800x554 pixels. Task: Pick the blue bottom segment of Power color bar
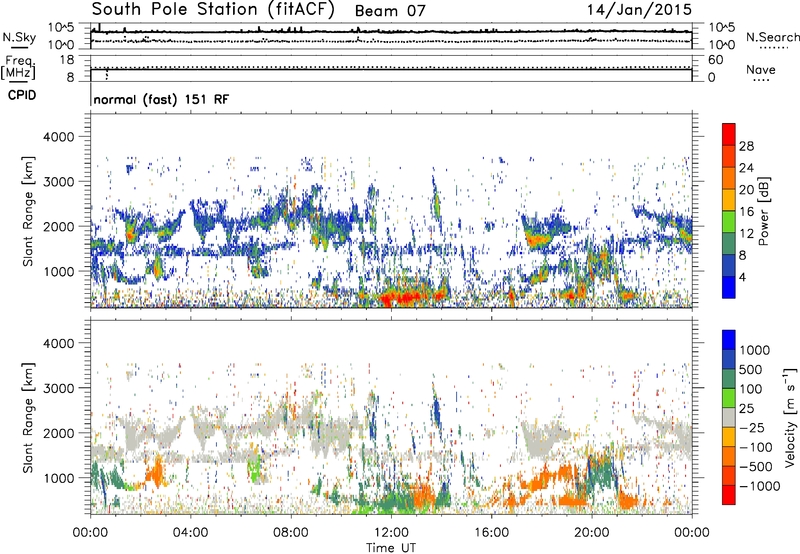click(729, 287)
